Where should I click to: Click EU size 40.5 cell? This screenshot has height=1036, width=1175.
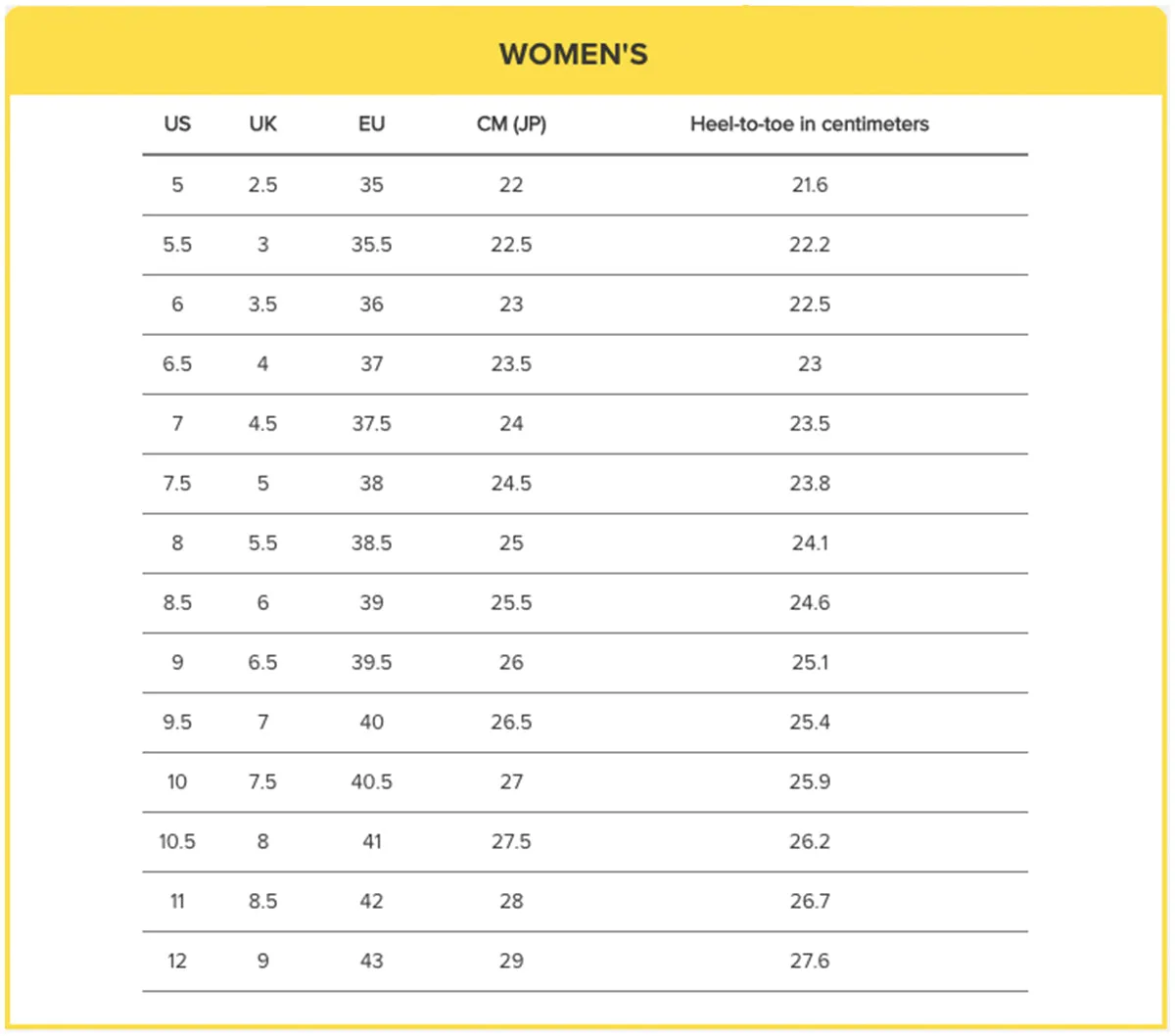[371, 782]
